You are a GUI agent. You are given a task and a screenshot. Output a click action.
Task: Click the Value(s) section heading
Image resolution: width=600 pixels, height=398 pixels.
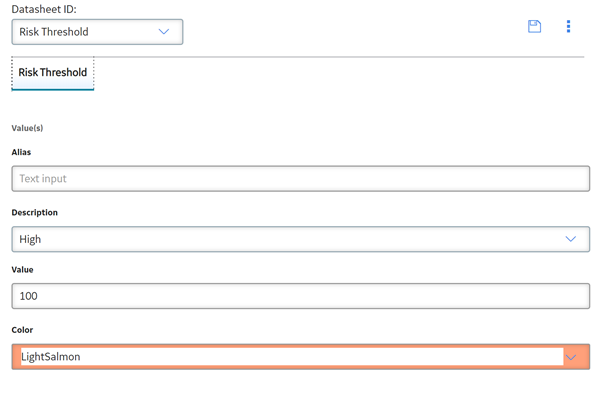coord(27,128)
